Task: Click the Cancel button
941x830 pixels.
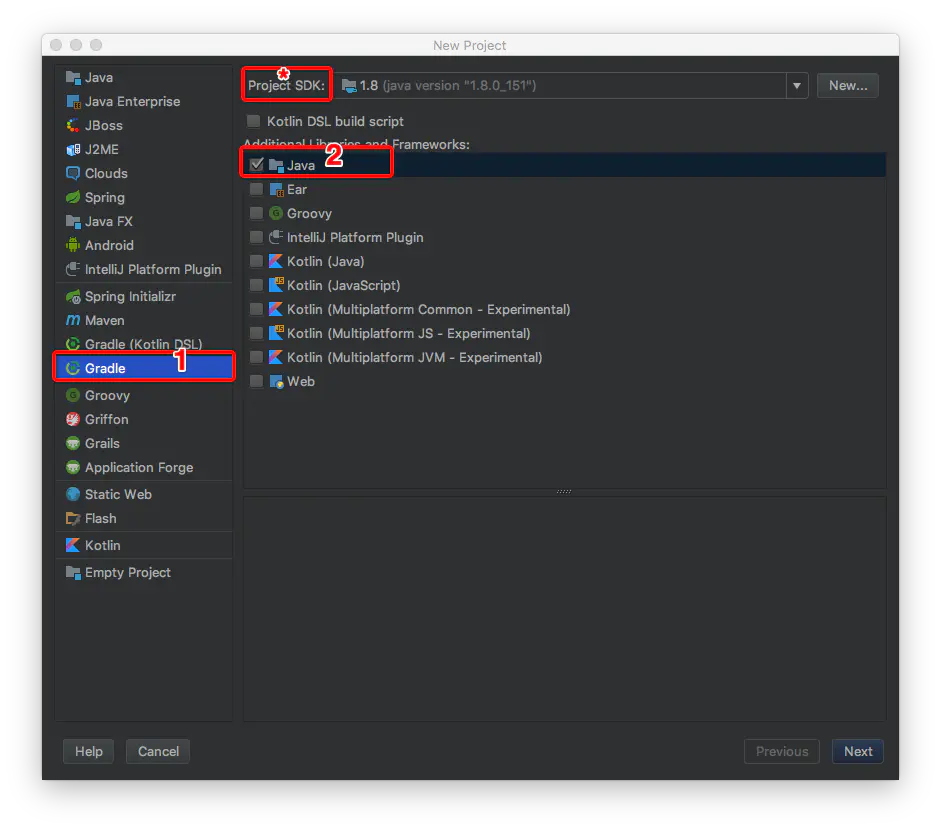Action: pyautogui.click(x=158, y=751)
